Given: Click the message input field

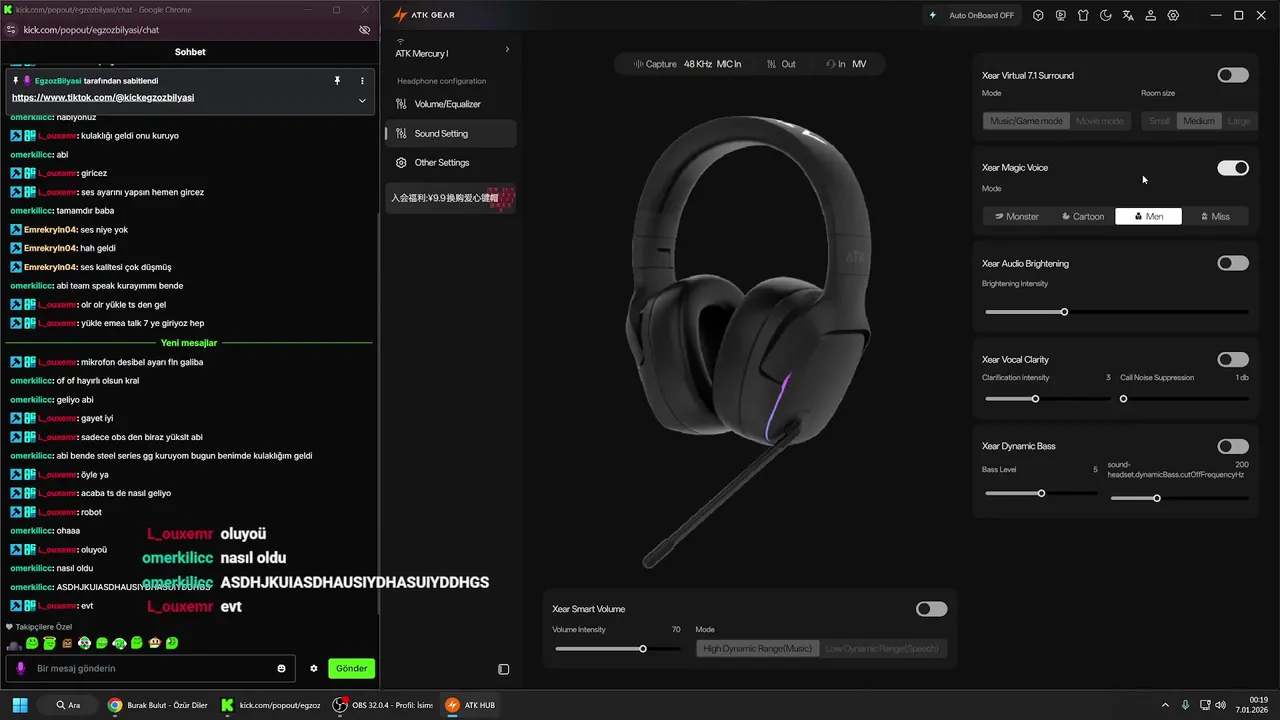Looking at the screenshot, I should 152,668.
